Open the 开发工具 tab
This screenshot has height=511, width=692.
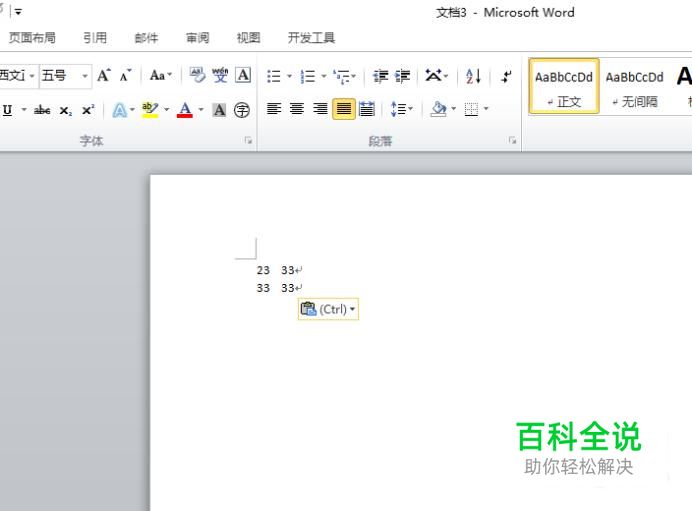click(311, 38)
